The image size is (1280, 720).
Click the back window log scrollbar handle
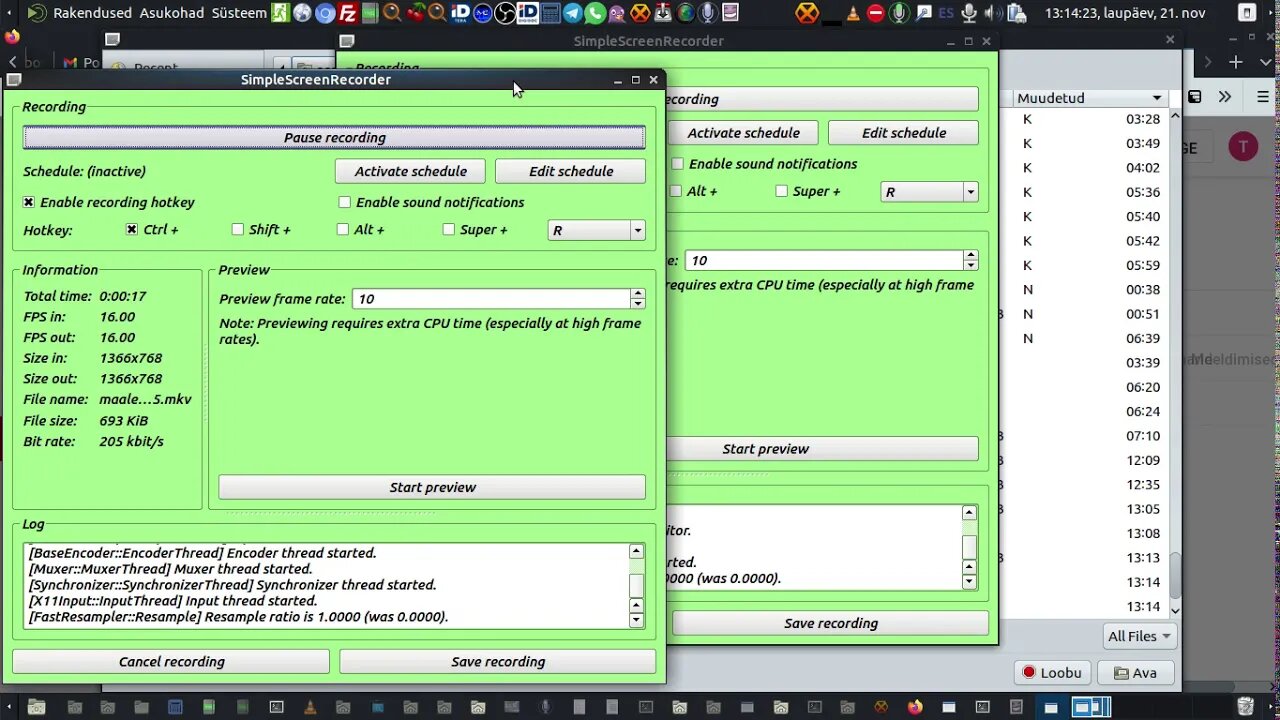(x=969, y=547)
